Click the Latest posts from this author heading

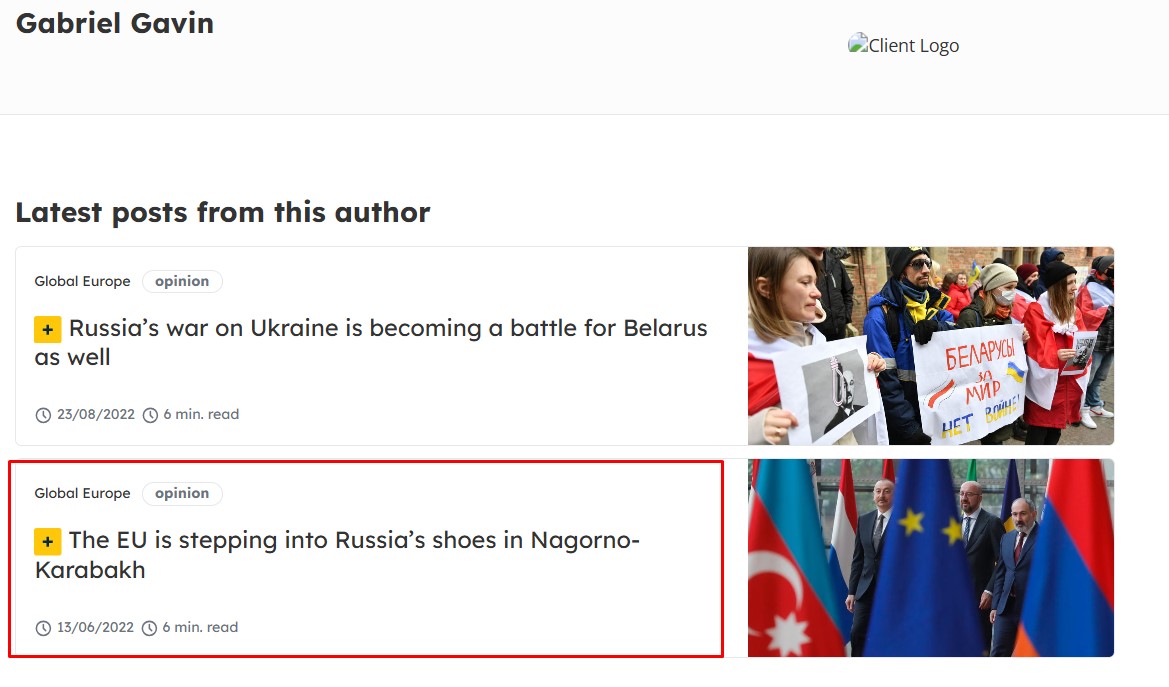(223, 213)
